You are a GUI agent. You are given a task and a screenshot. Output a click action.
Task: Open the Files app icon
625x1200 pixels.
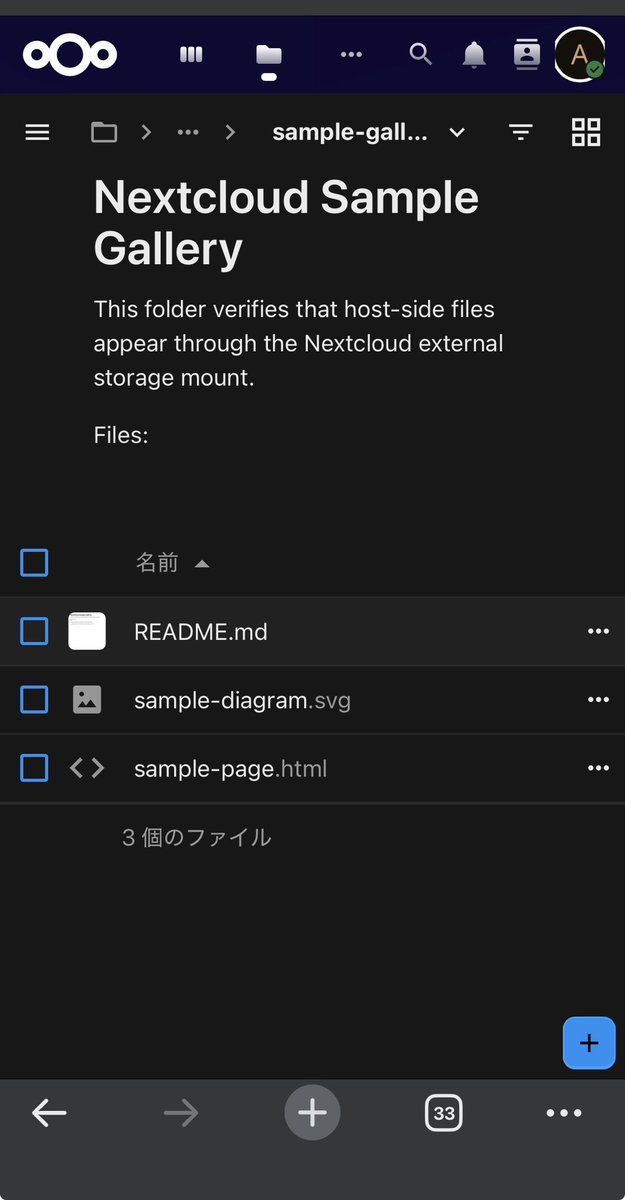point(268,55)
